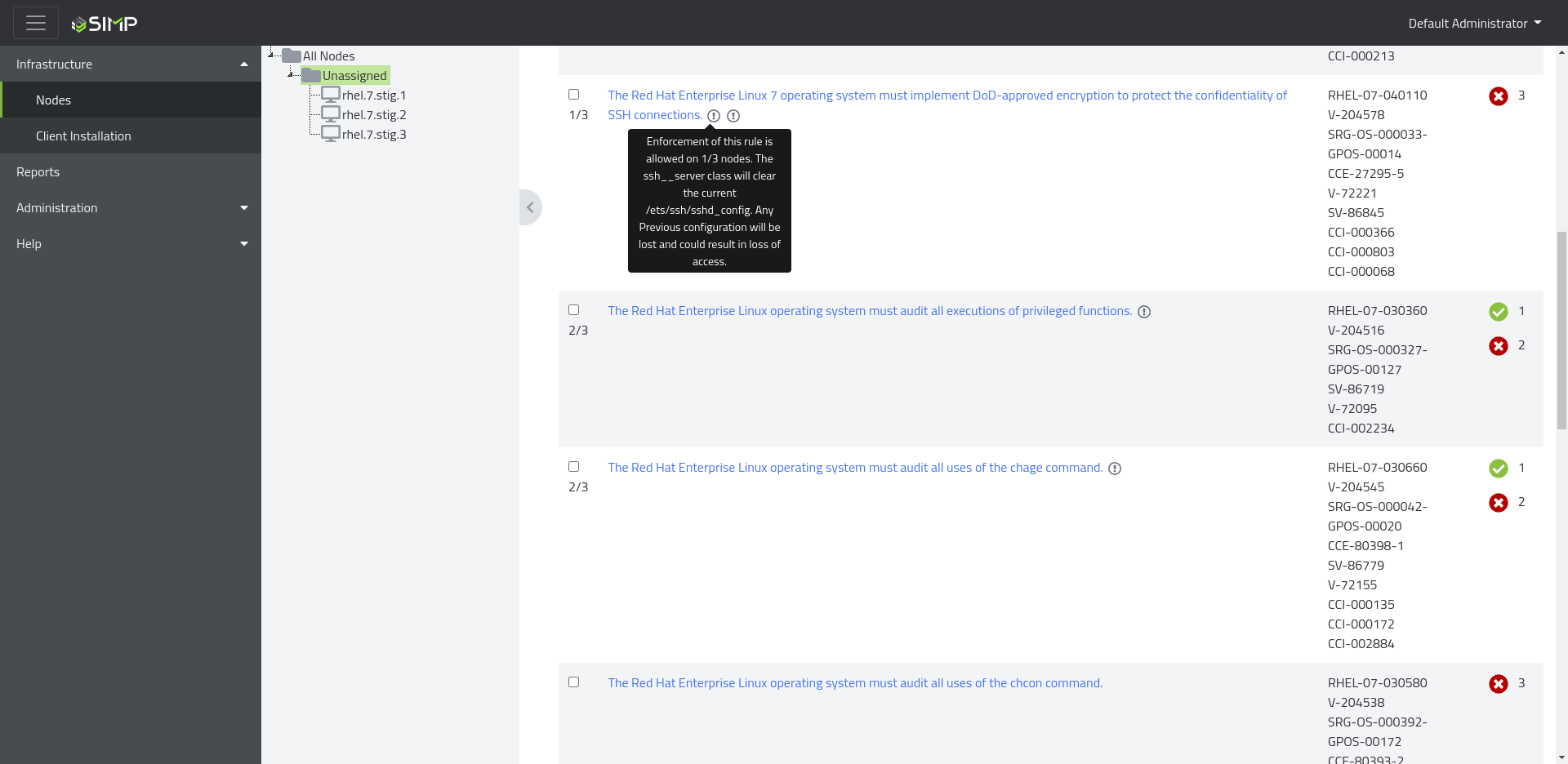Select node rhel.7.stig.3

374,134
